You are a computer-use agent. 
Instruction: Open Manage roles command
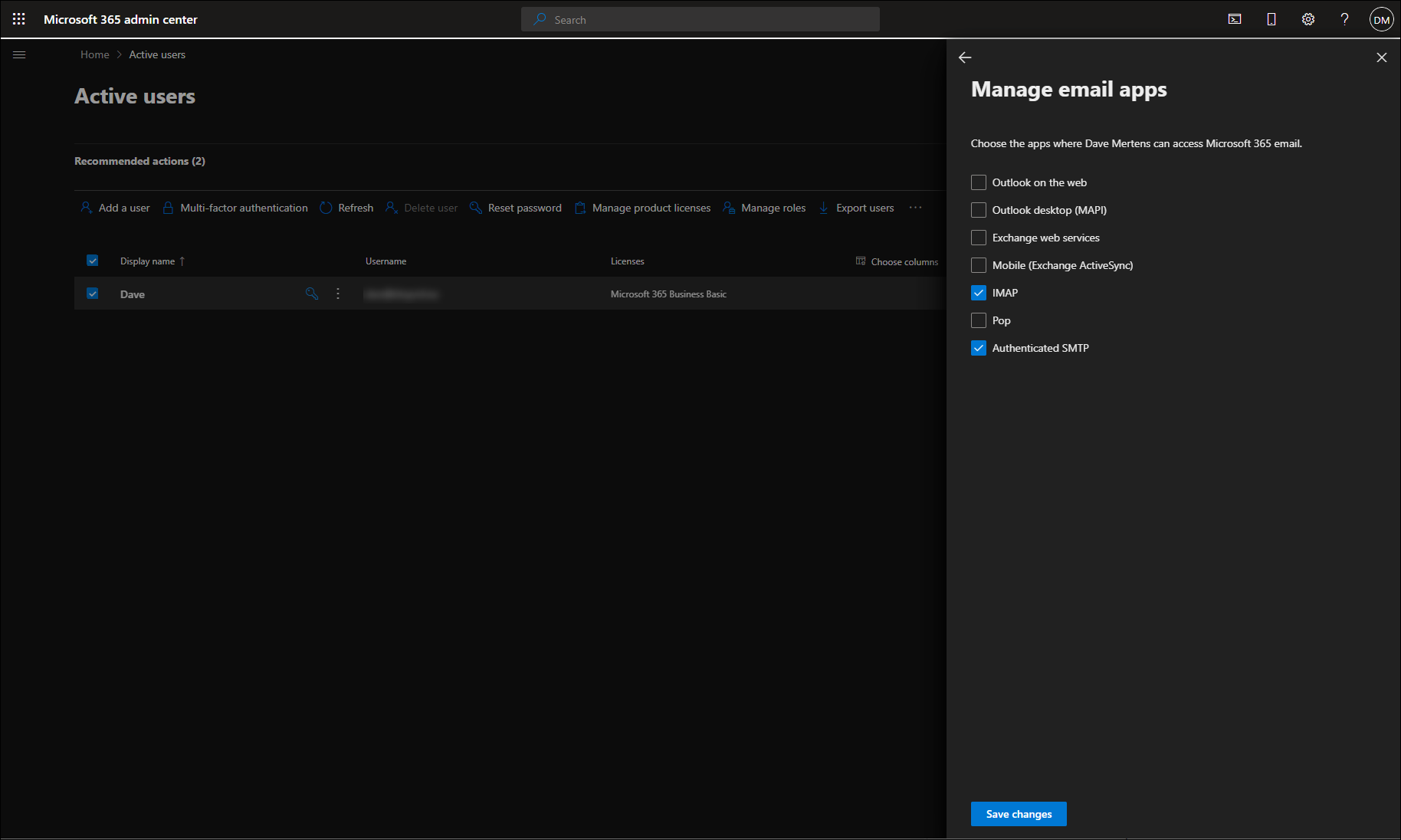coord(765,208)
